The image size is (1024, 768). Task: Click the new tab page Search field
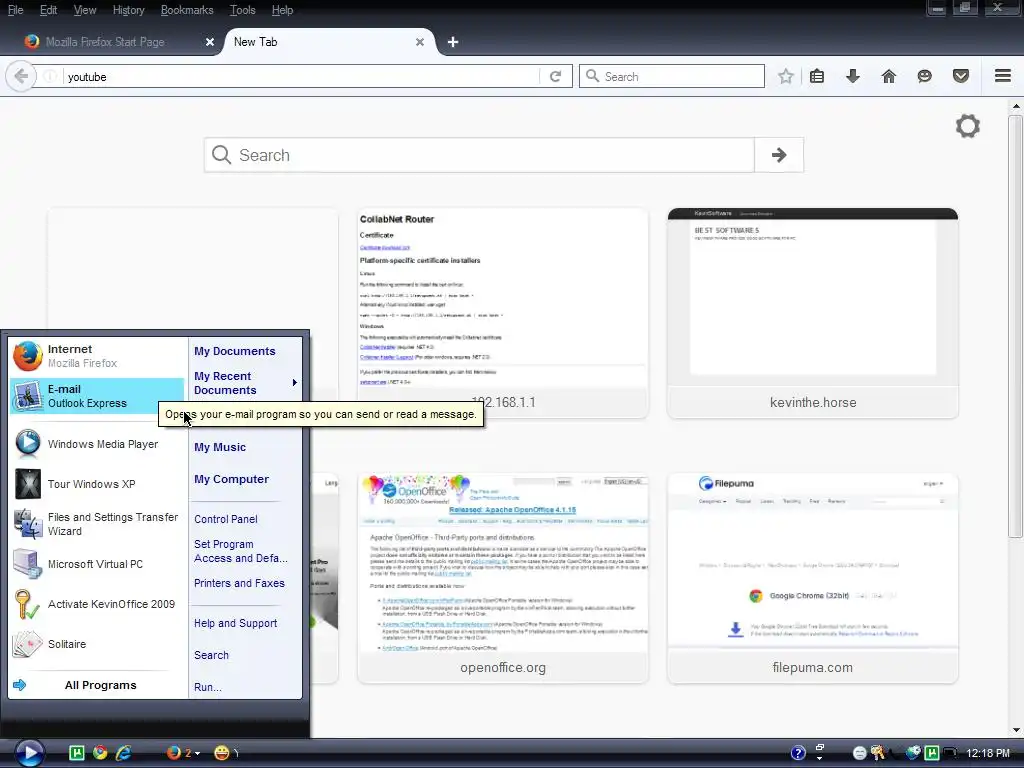point(479,155)
